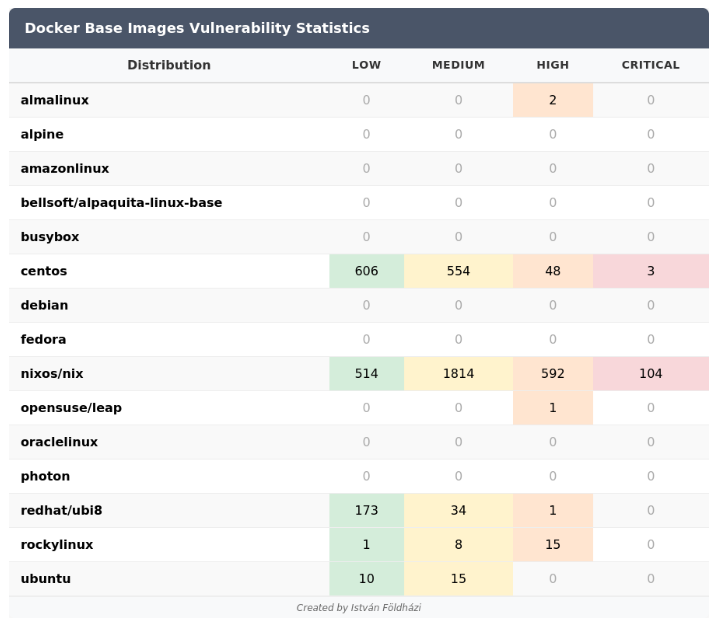Viewport: 720px width, 629px height.
Task: Click nixos/nix LOW value 514
Action: coord(366,374)
